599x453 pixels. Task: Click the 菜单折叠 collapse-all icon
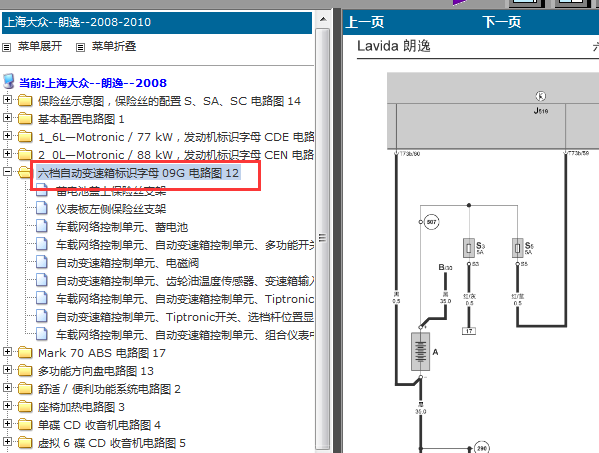click(x=80, y=48)
